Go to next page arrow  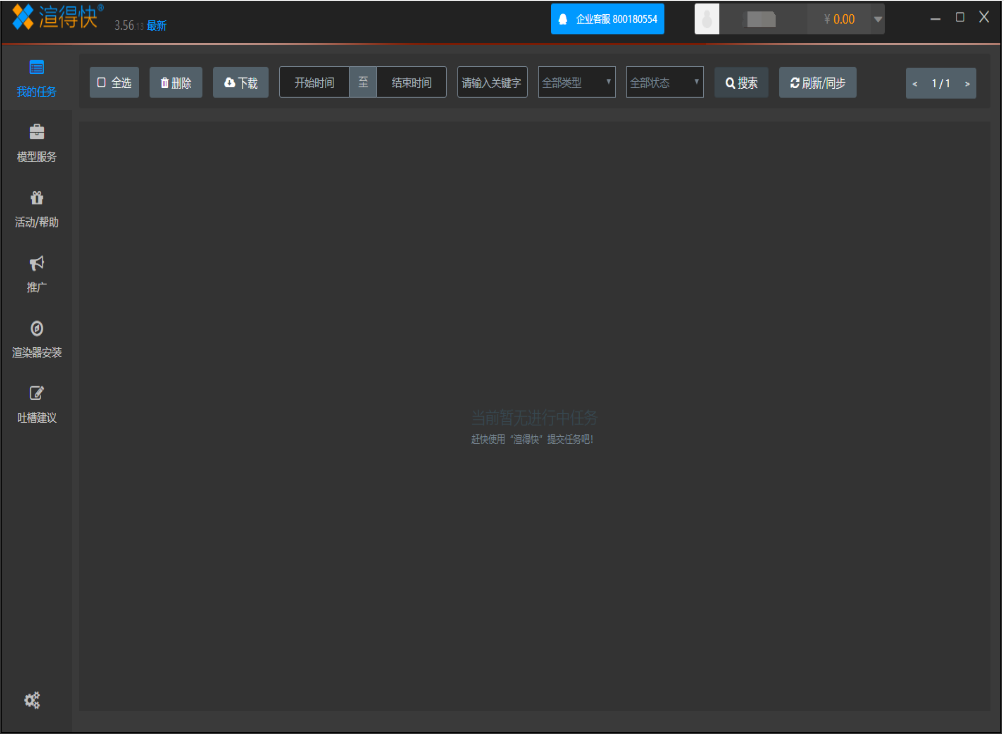[967, 84]
